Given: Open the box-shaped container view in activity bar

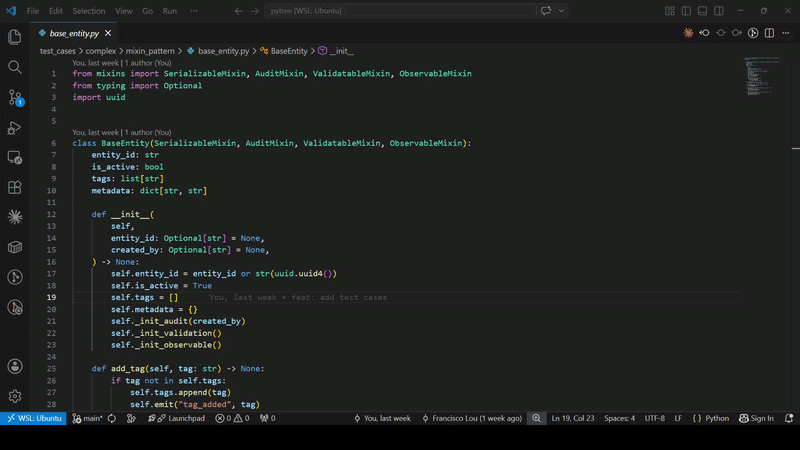Looking at the screenshot, I should tap(15, 247).
